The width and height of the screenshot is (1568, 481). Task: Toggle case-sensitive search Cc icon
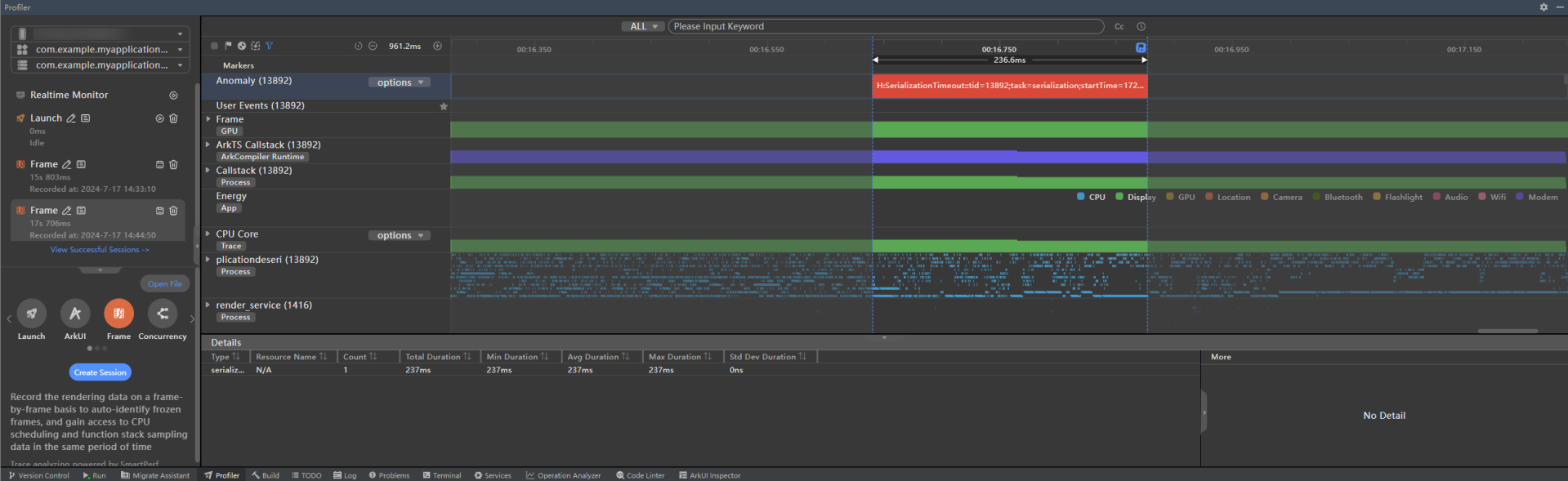[x=1119, y=26]
